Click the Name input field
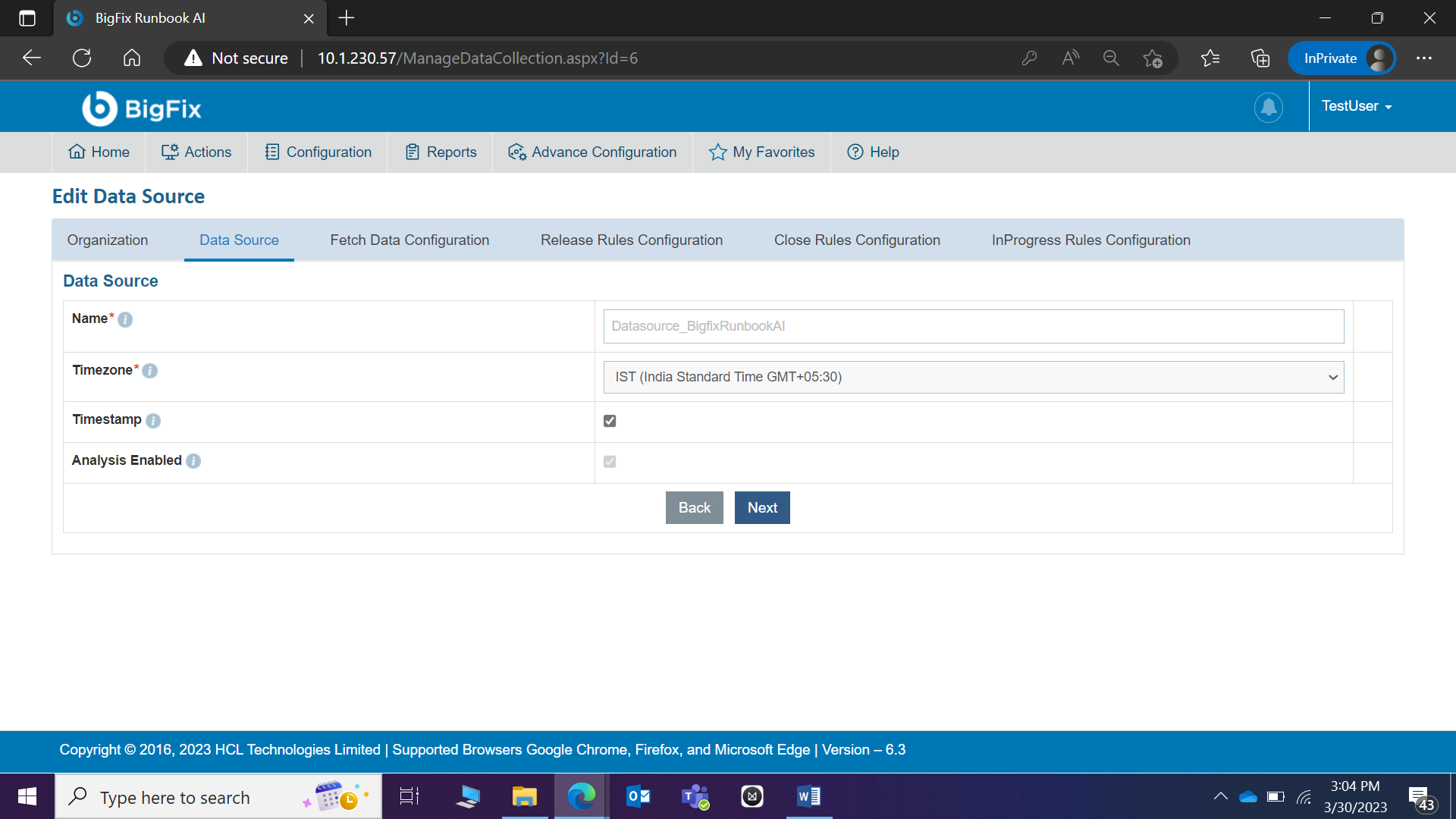Image resolution: width=1456 pixels, height=819 pixels. point(973,326)
